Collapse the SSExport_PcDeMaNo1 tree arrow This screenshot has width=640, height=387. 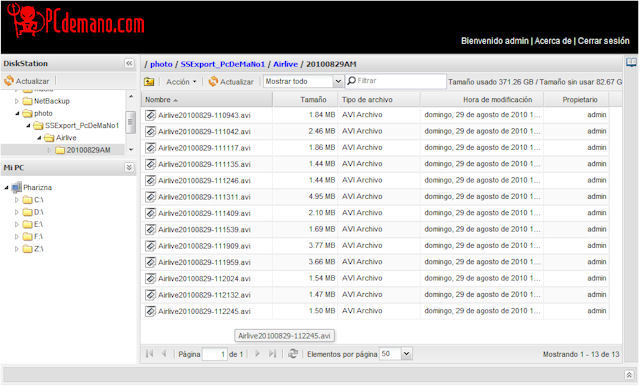28,125
